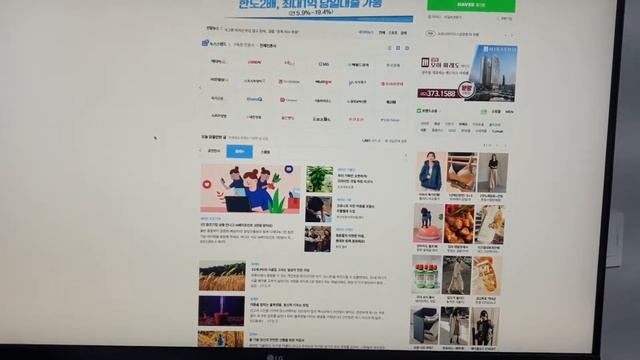Image resolution: width=640 pixels, height=360 pixels.
Task: Open illustrated women-with-laptop feature image
Action: [x=250, y=189]
